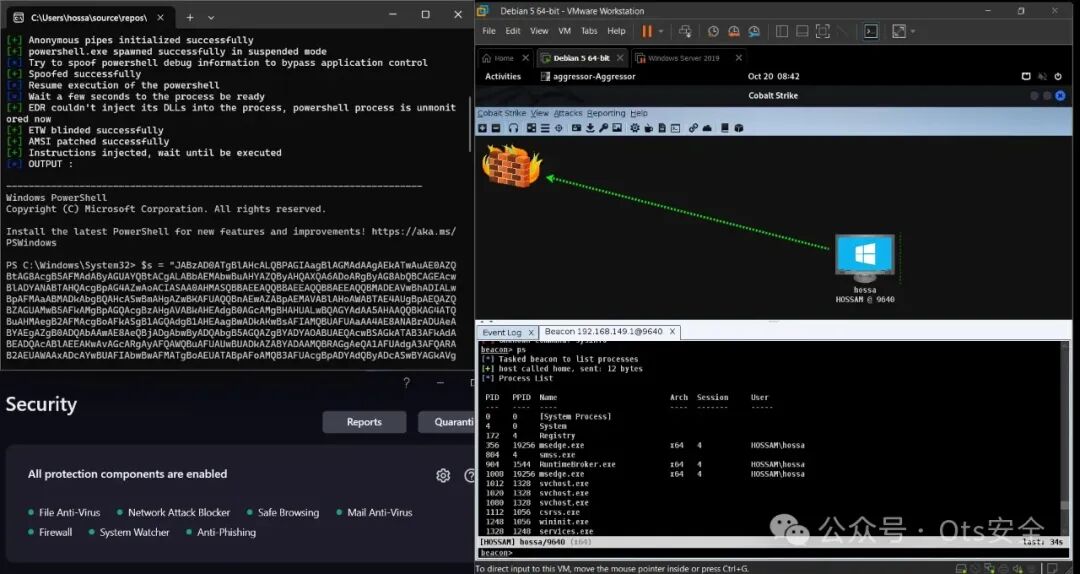Image resolution: width=1080 pixels, height=574 pixels.
Task: Switch to the VMware Home tab
Action: (x=503, y=58)
